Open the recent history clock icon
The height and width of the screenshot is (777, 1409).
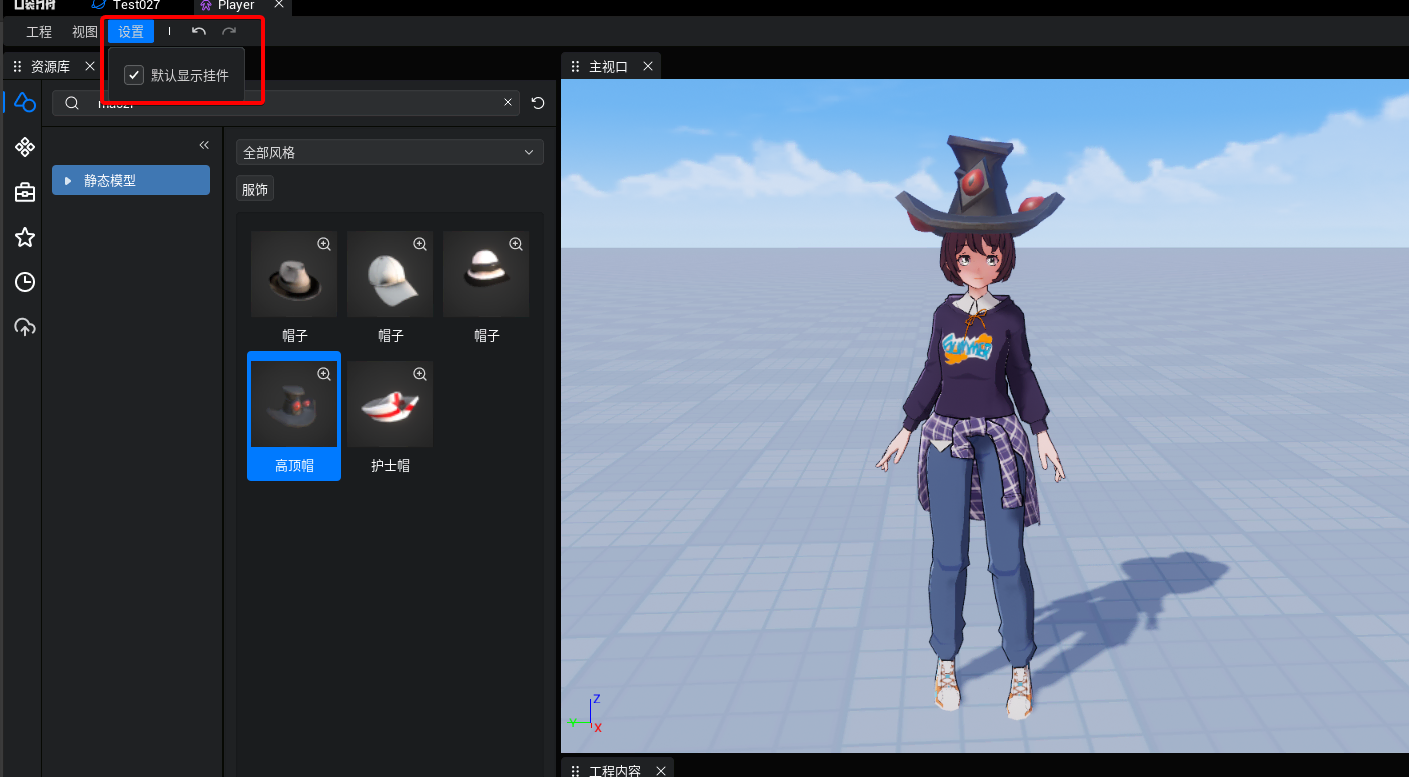(25, 282)
